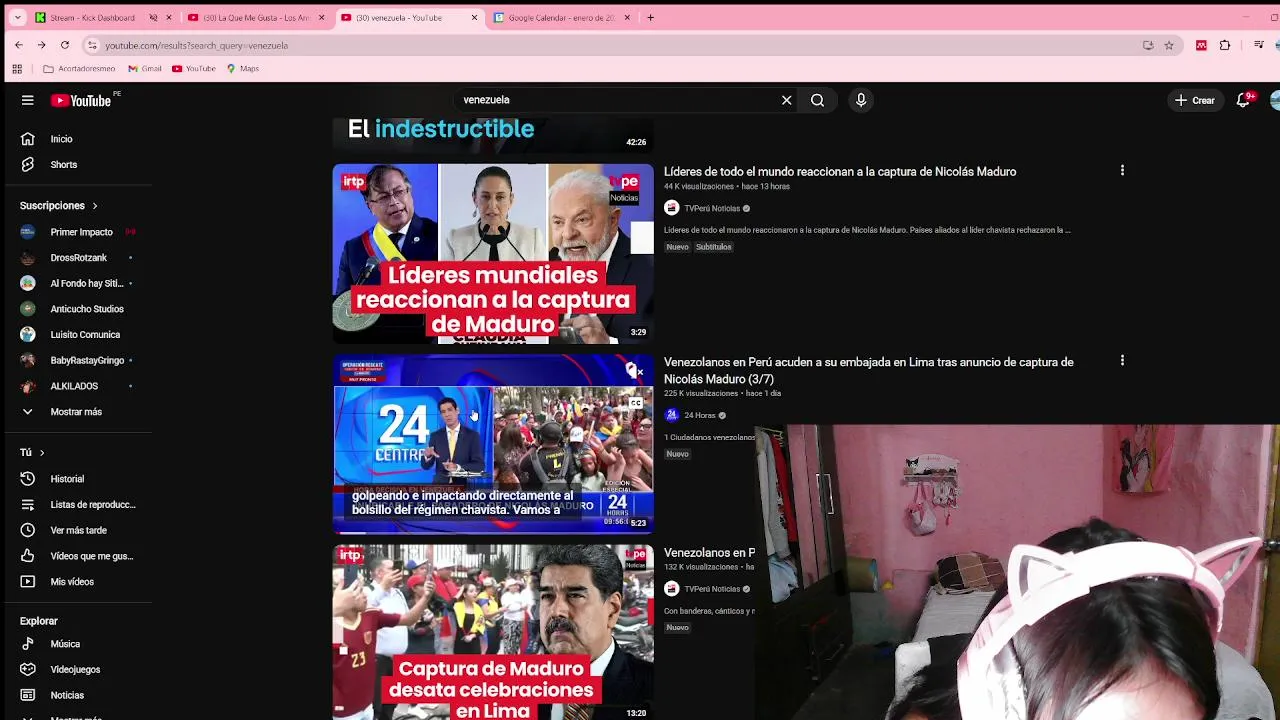
Task: Open 24 Horas channel link
Action: (699, 415)
